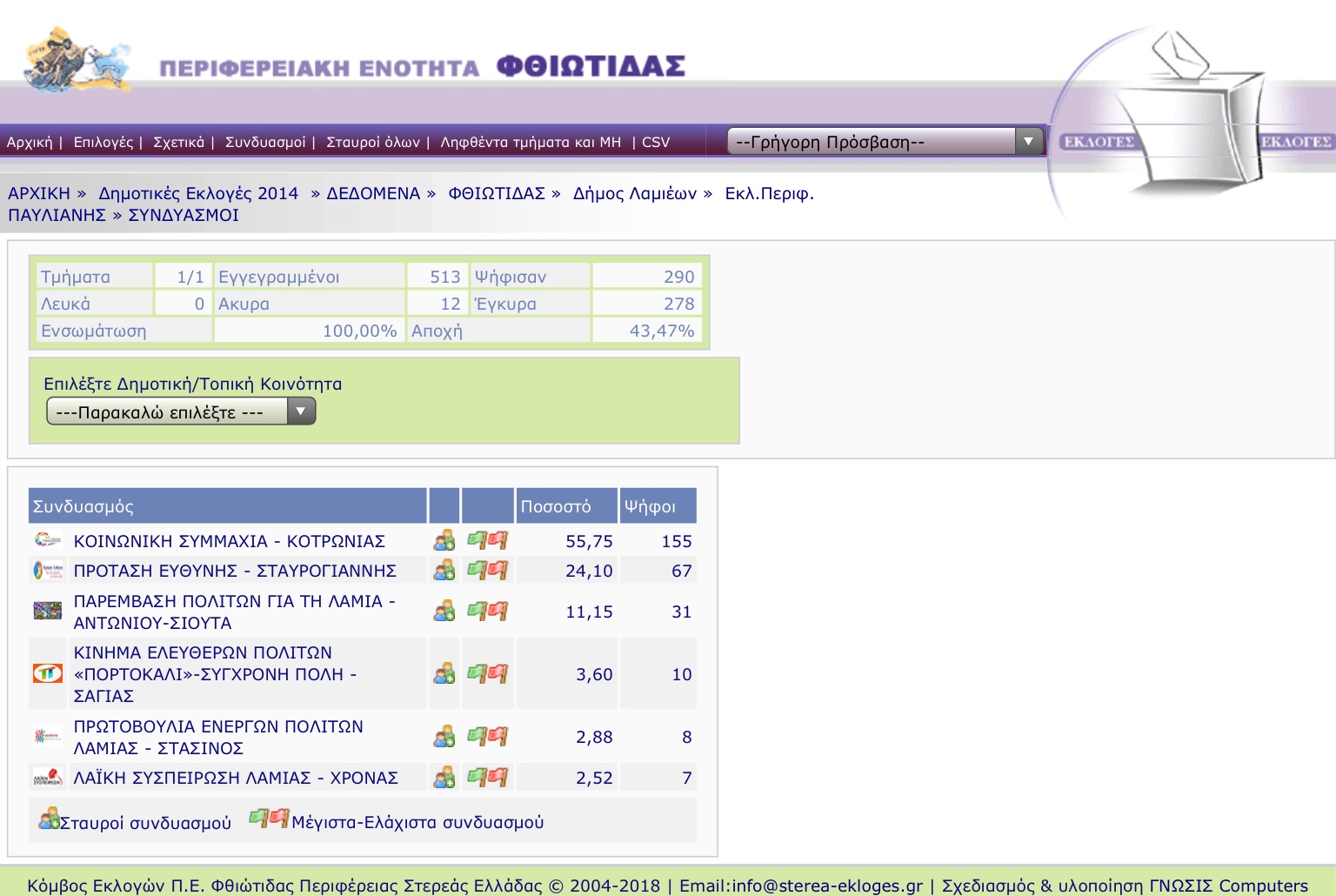1336x896 pixels.
Task: Open people icon for ΚΙΝΗΜΑ ΕΛΕΥΘΕΡΩΝ ΠΟΛΙΤΩΝ
Action: pyautogui.click(x=444, y=673)
